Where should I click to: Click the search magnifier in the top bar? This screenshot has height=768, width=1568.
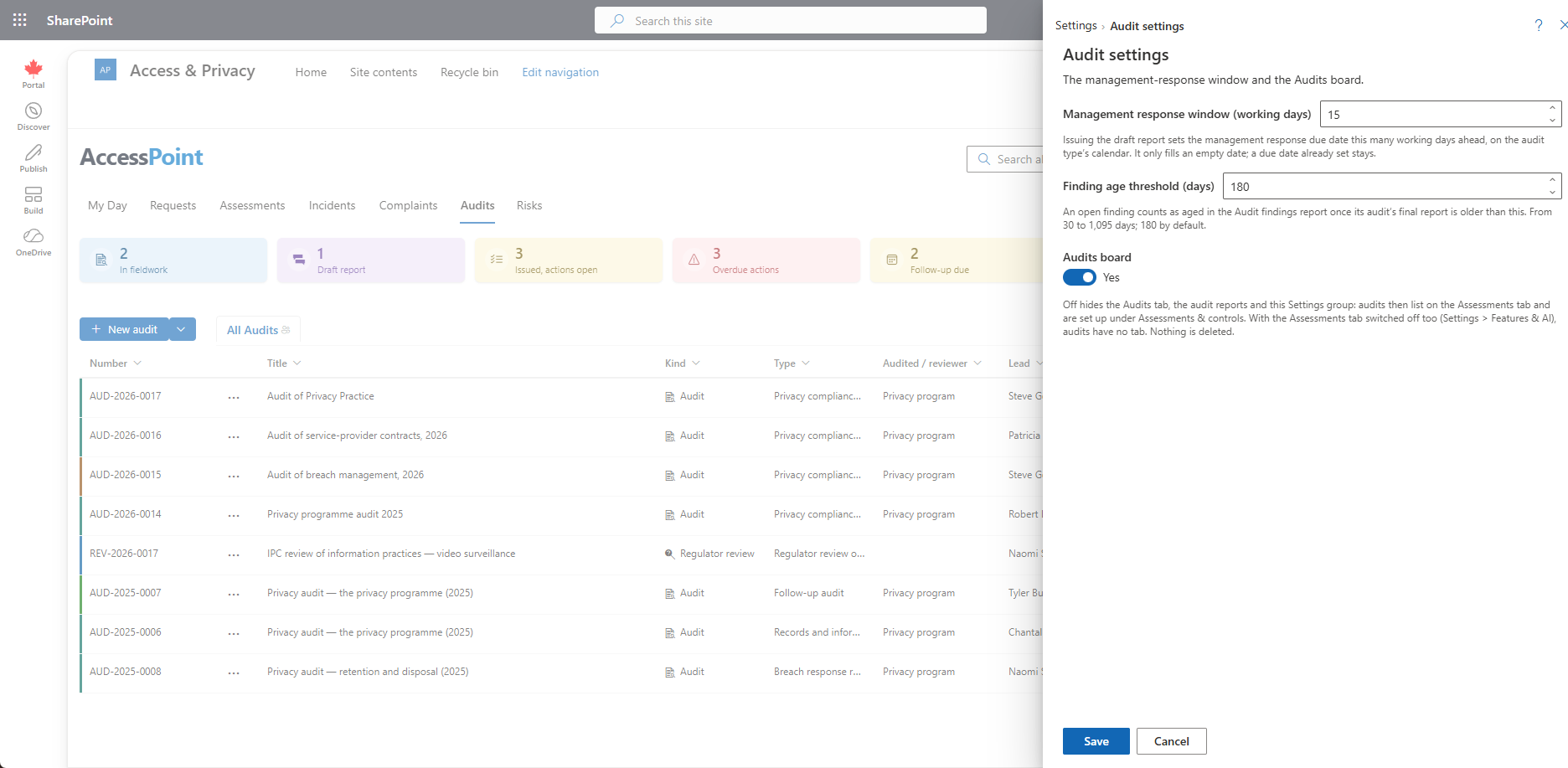pyautogui.click(x=617, y=20)
